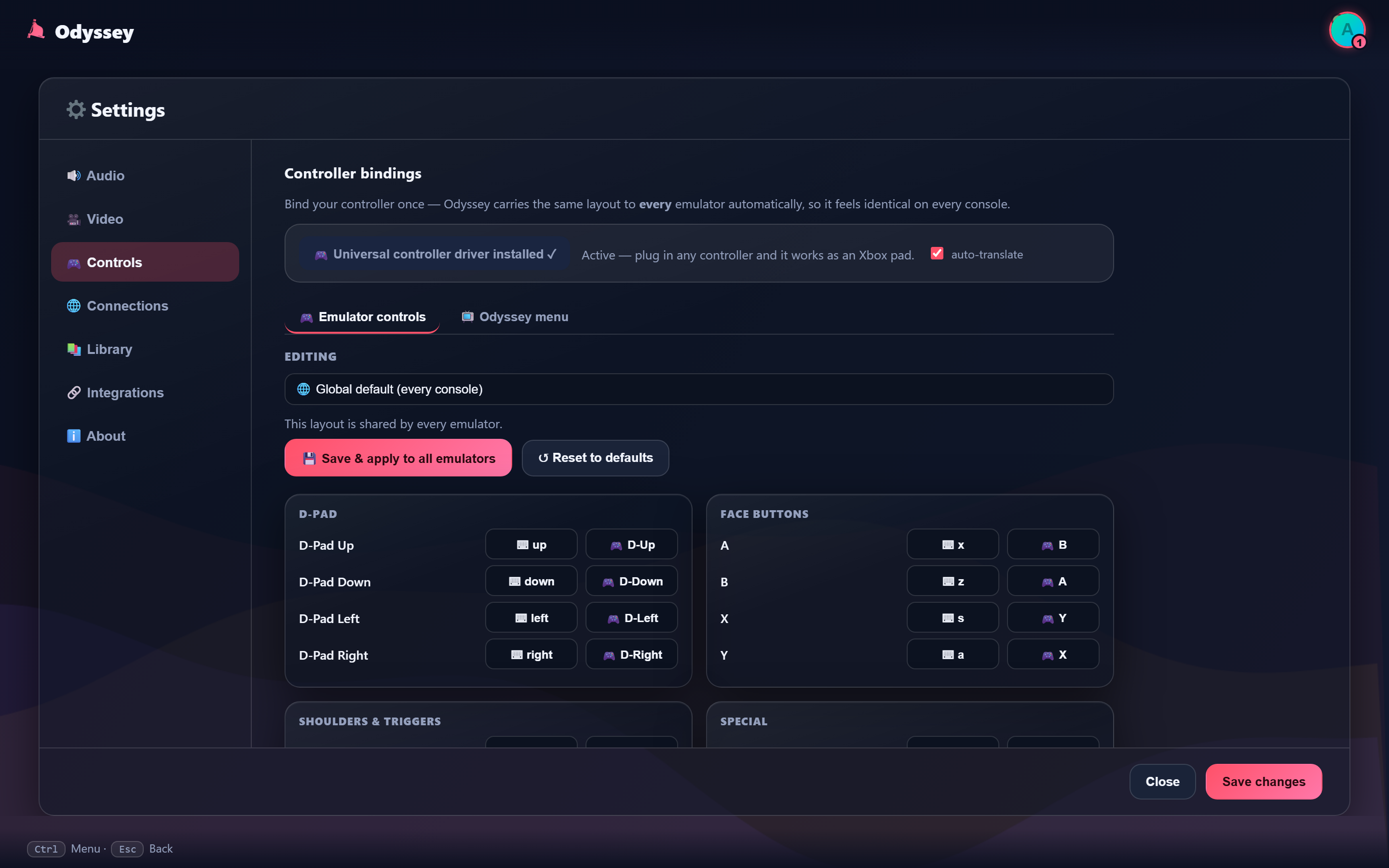Click the Controls gamepad icon in sidebar
This screenshot has height=868, width=1389.
(73, 263)
